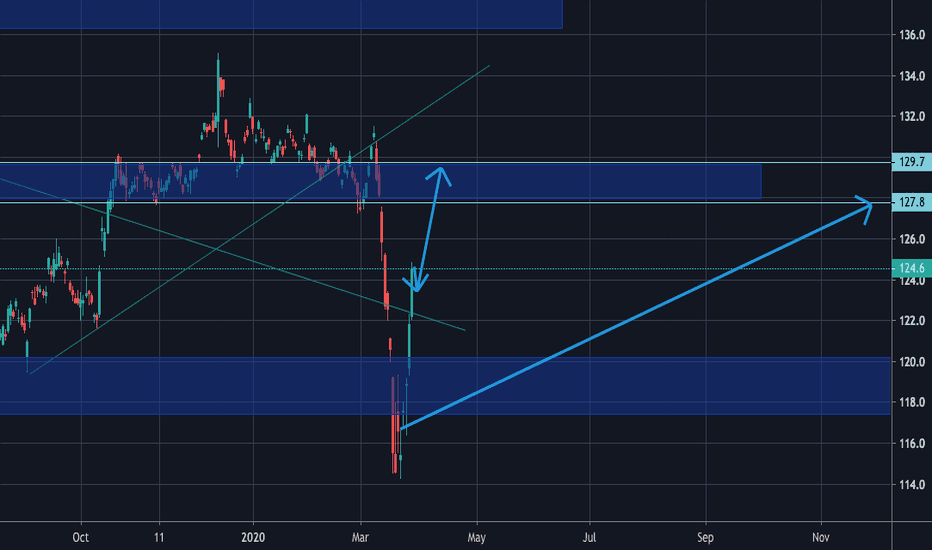Click the 120.0 price axis value
932x550 pixels.
(x=912, y=362)
